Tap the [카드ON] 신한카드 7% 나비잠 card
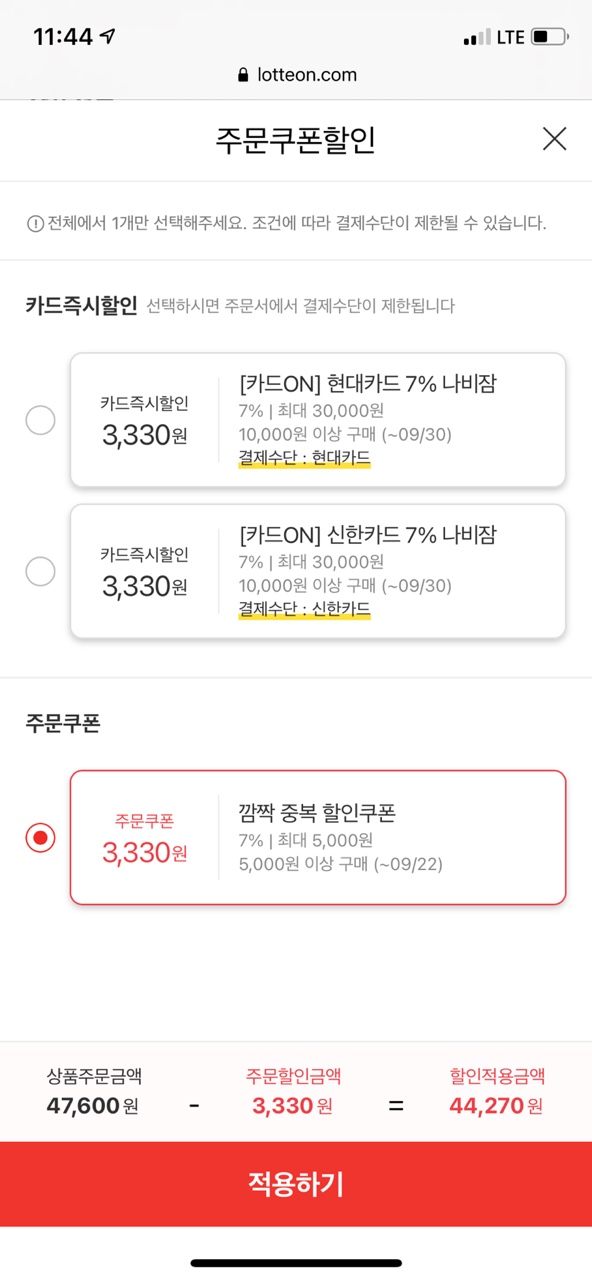Viewport: 592px width, 1280px height. (x=318, y=571)
